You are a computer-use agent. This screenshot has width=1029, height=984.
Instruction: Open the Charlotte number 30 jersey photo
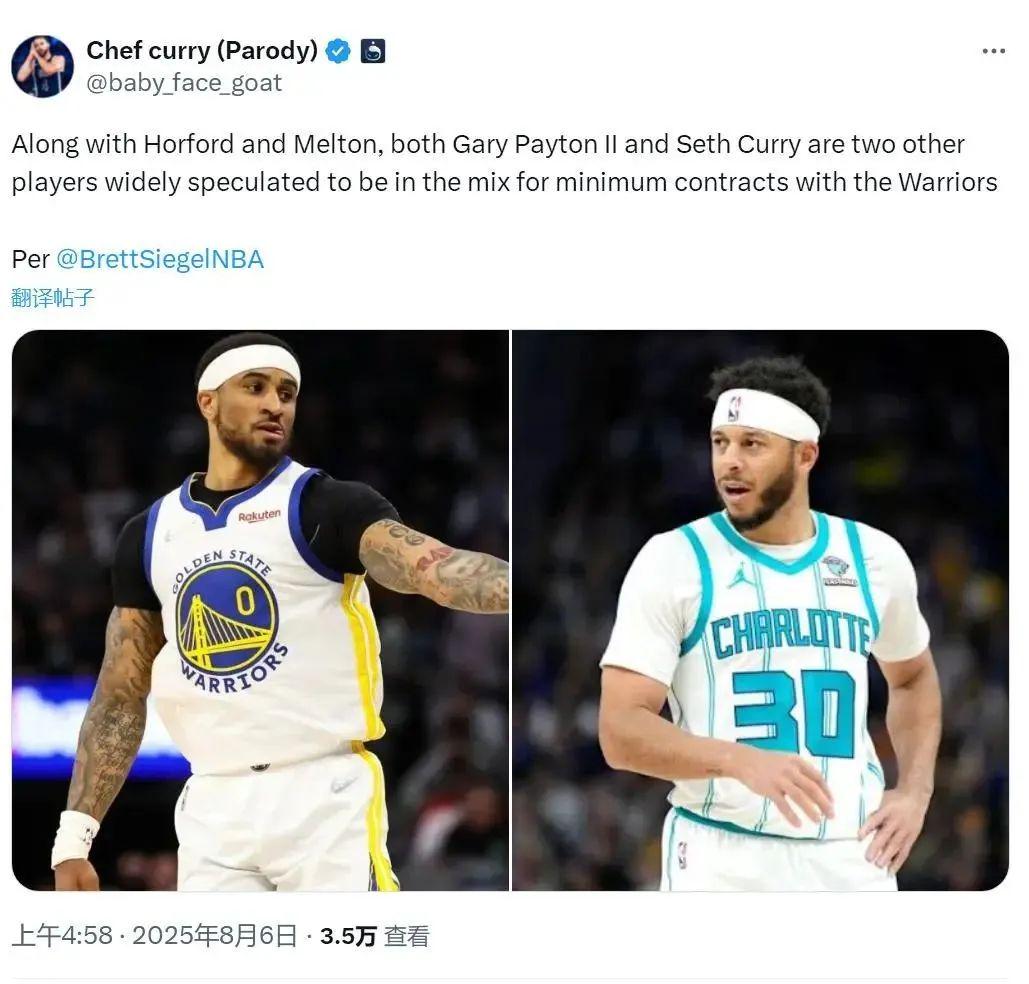(761, 610)
